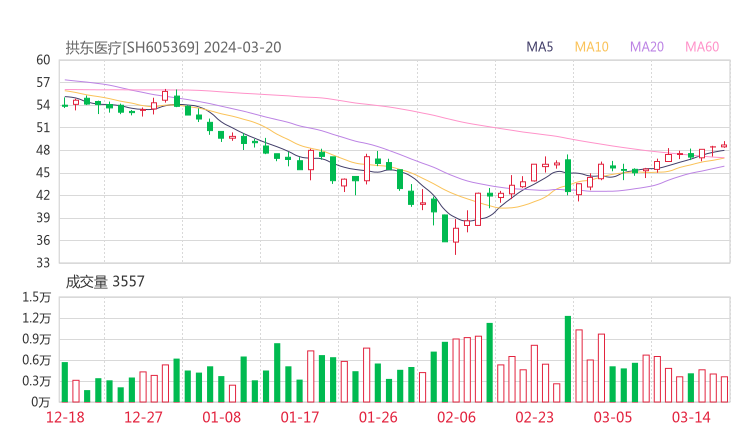Click the MA60 legend label
The image size is (740, 440).
tap(702, 47)
